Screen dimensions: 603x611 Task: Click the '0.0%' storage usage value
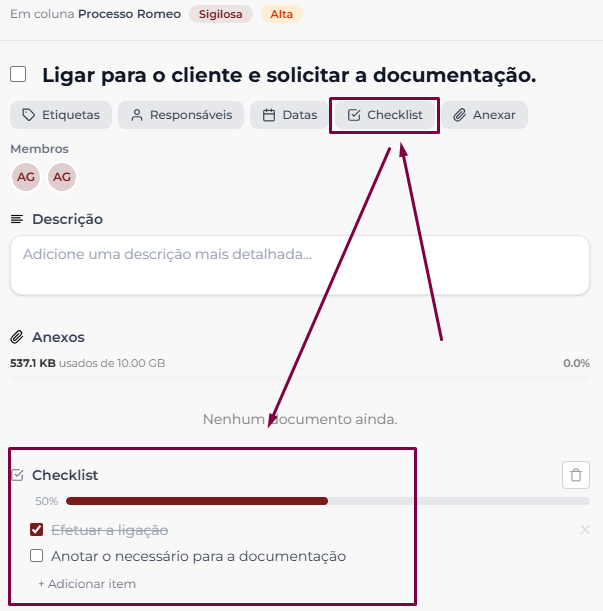(576, 363)
